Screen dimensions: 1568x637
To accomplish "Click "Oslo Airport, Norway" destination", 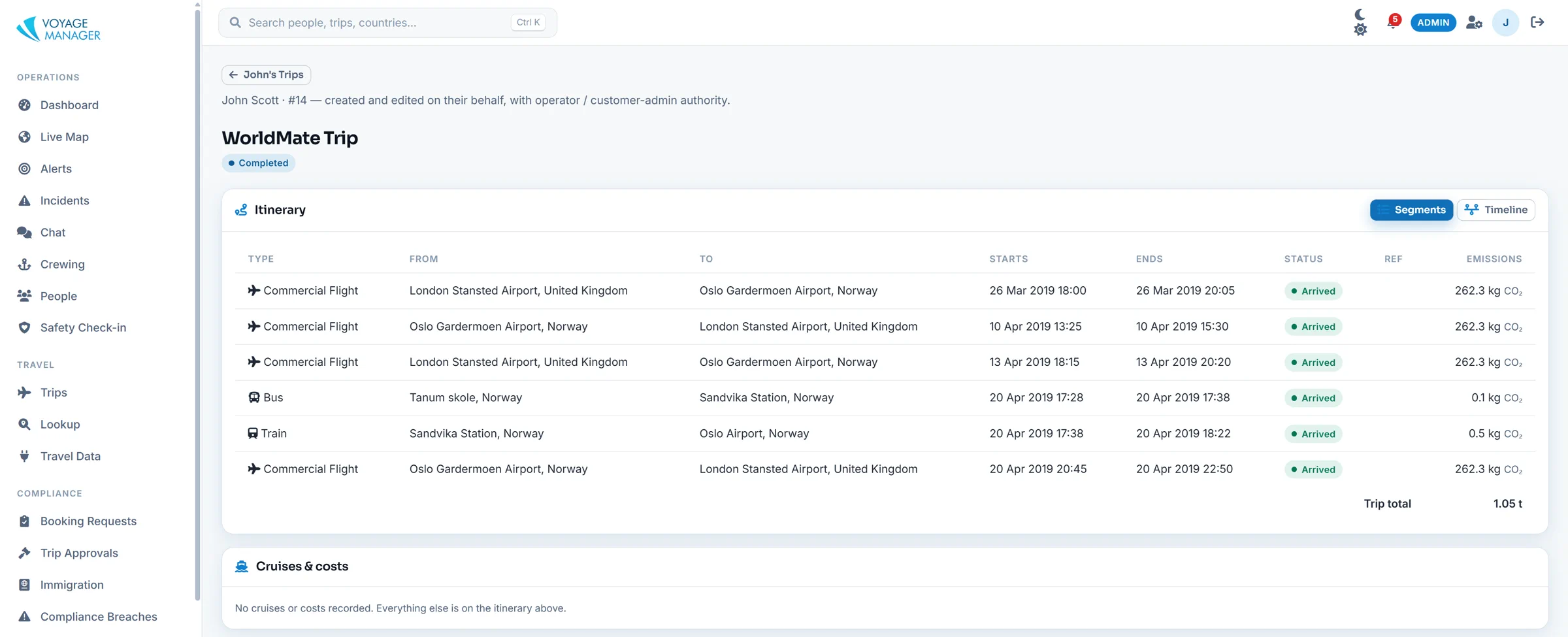I will (754, 434).
